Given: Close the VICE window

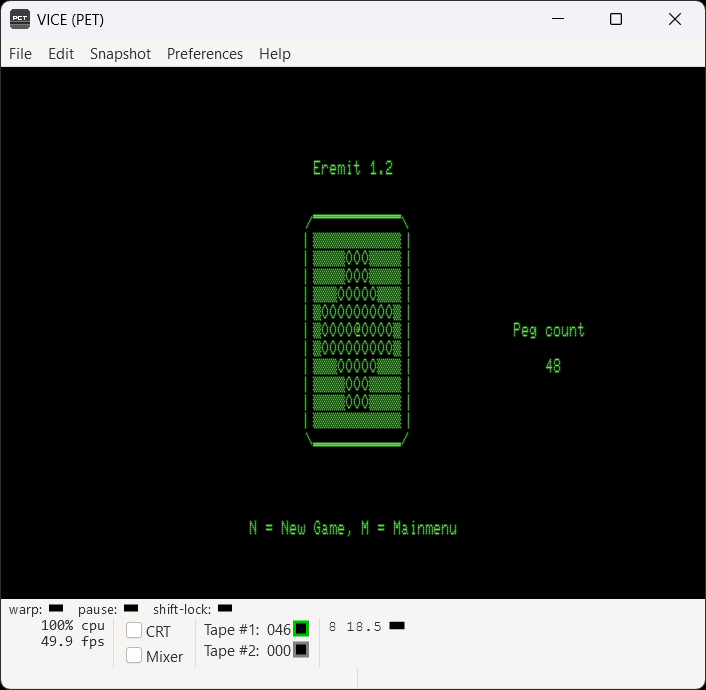Looking at the screenshot, I should 674,19.
